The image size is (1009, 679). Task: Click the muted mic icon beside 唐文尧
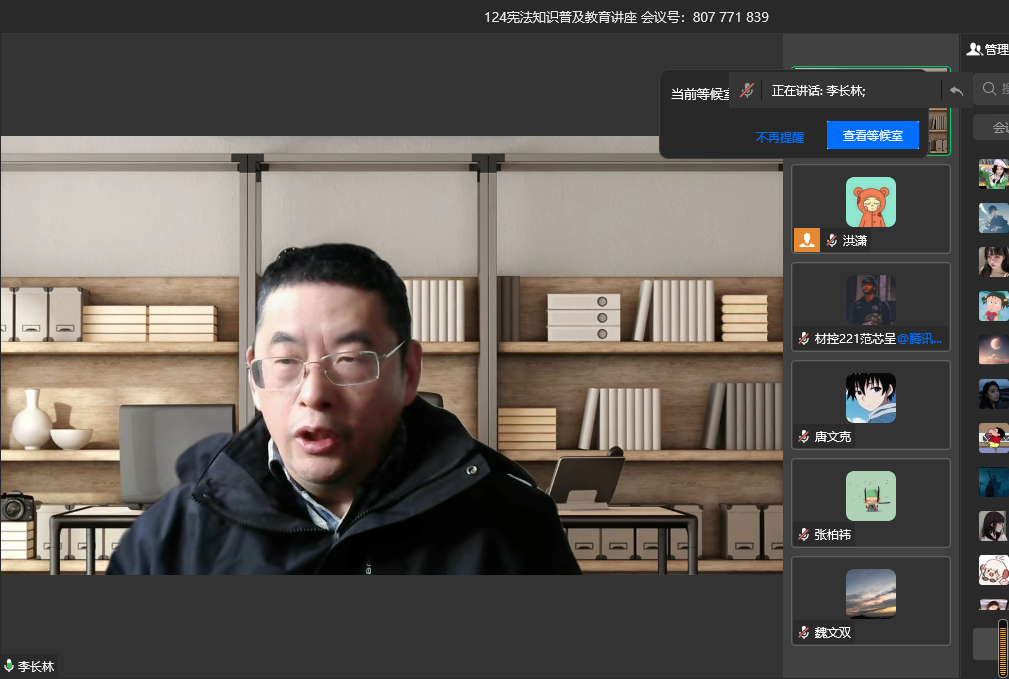(x=804, y=437)
